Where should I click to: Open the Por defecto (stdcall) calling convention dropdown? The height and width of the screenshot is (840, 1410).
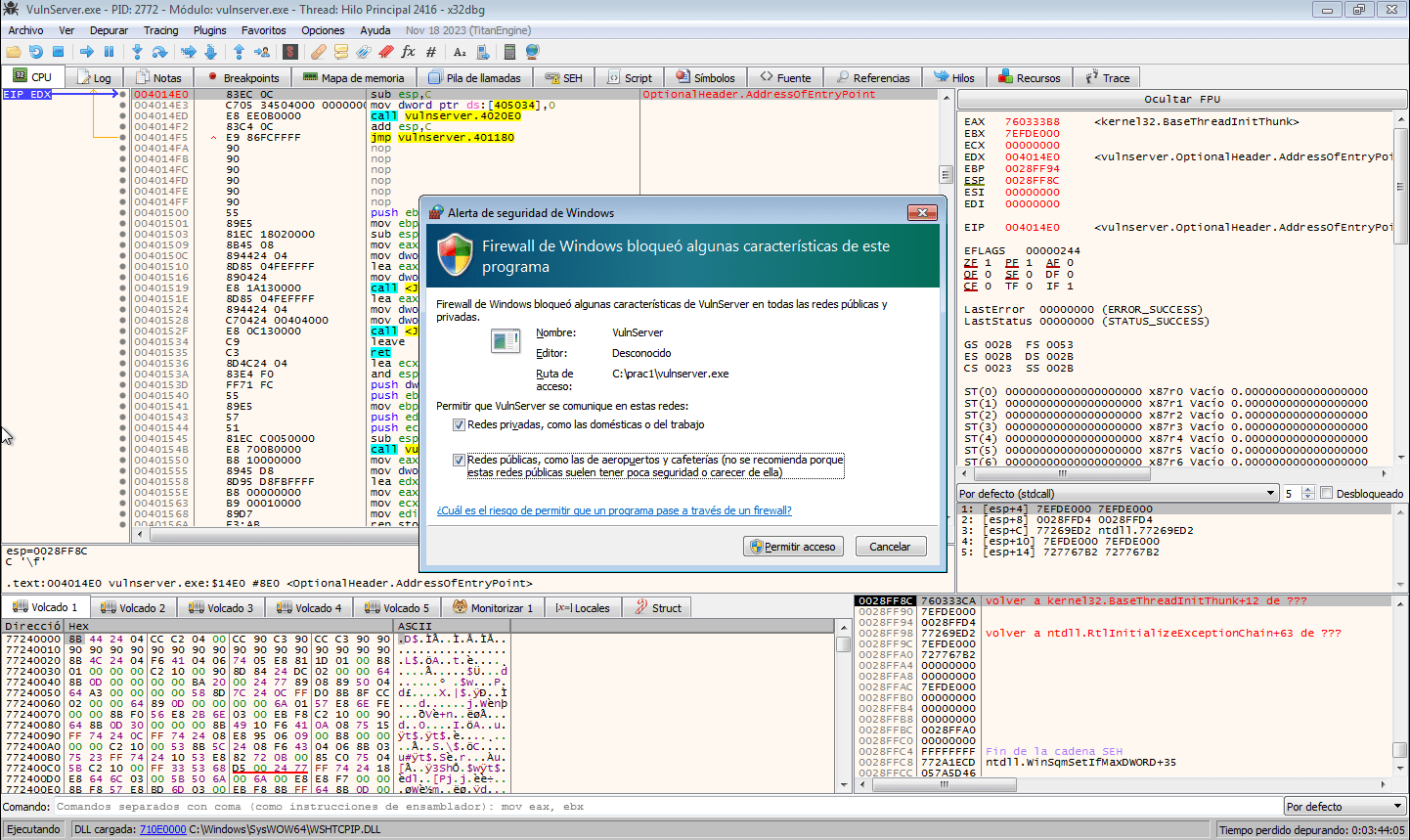[x=1119, y=494]
